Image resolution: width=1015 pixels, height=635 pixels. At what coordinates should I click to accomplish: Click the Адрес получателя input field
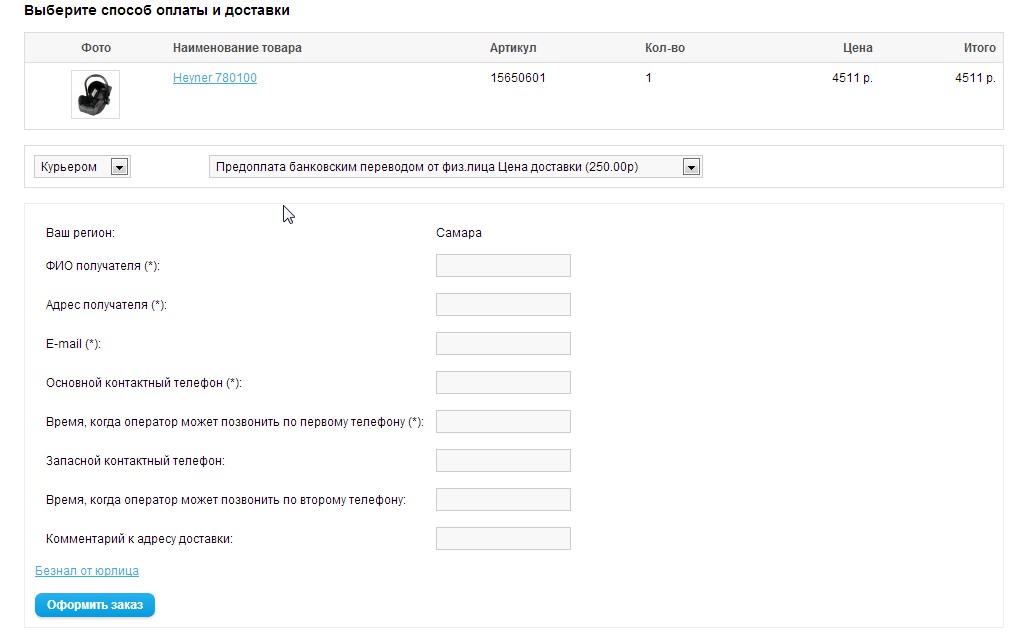(x=503, y=304)
